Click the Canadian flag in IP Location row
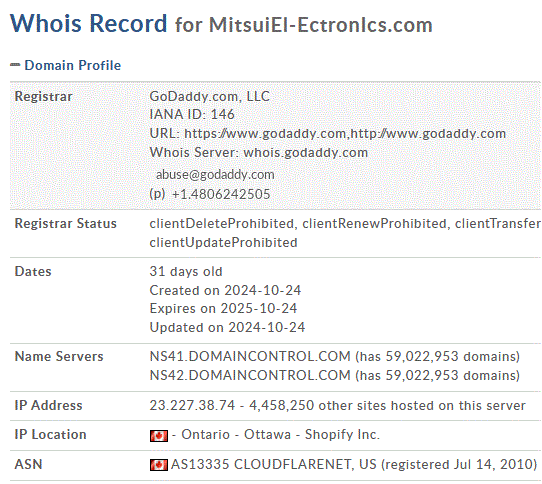The image size is (542, 484). (x=159, y=436)
